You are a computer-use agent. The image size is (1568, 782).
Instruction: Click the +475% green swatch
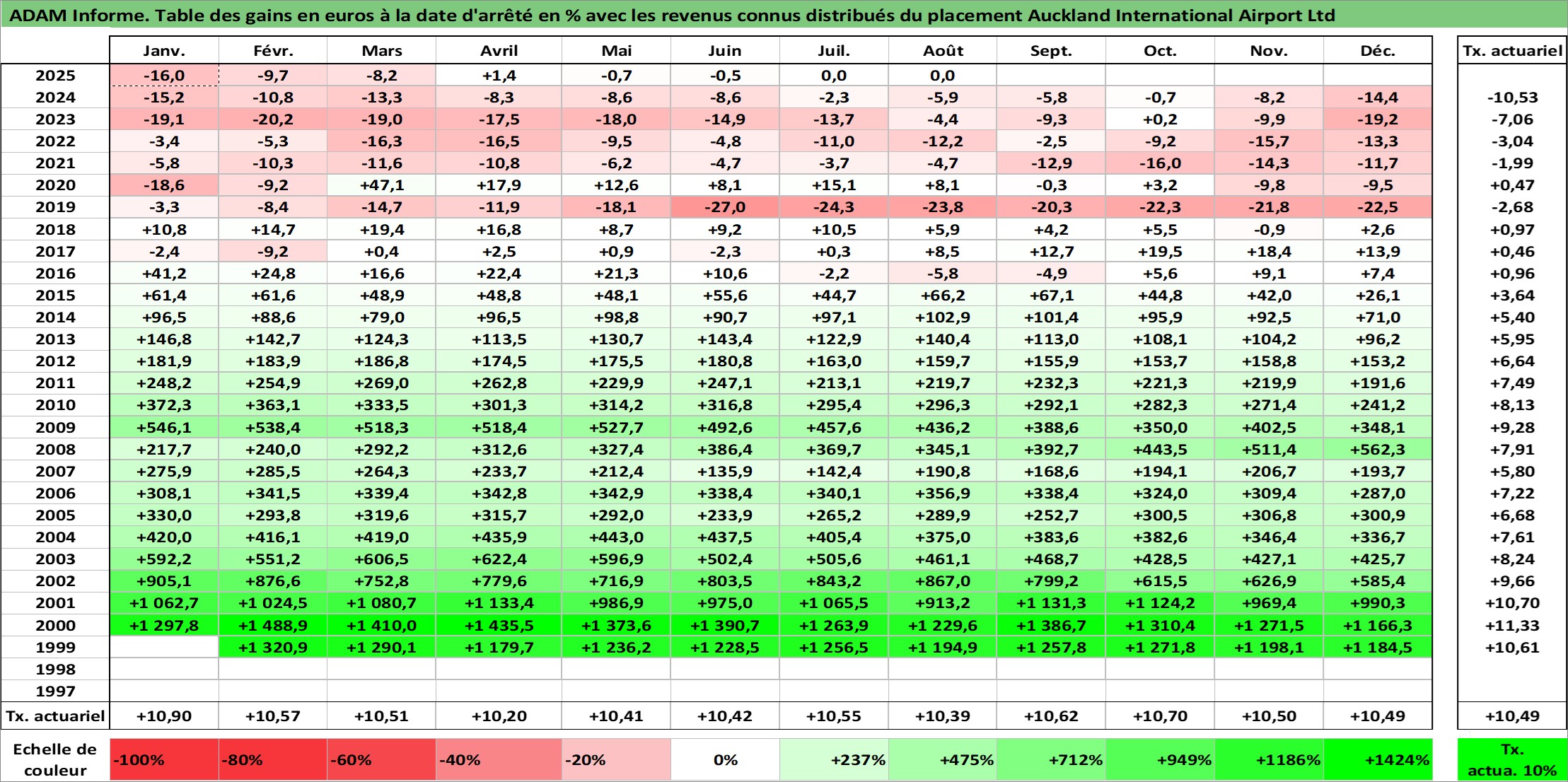coord(943,760)
